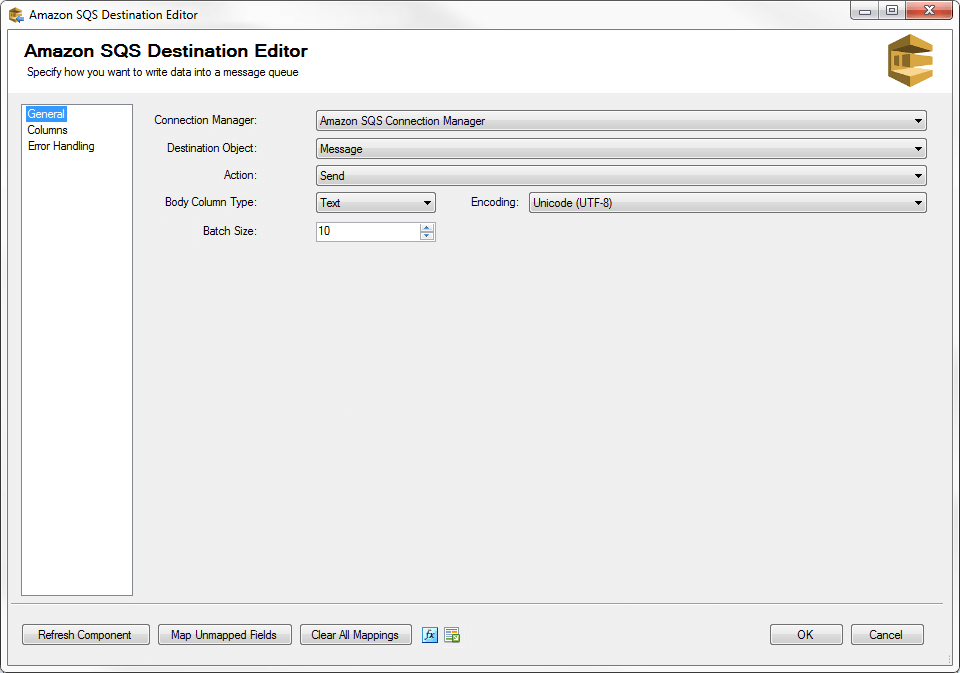Open the Destination Object dropdown
The width and height of the screenshot is (960, 673).
coord(919,148)
